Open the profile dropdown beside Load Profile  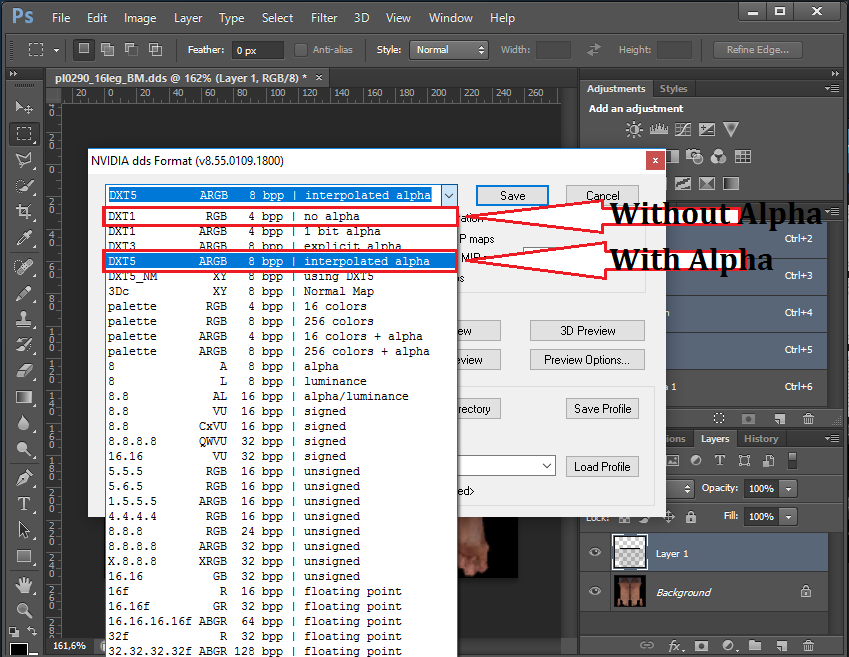(x=547, y=466)
